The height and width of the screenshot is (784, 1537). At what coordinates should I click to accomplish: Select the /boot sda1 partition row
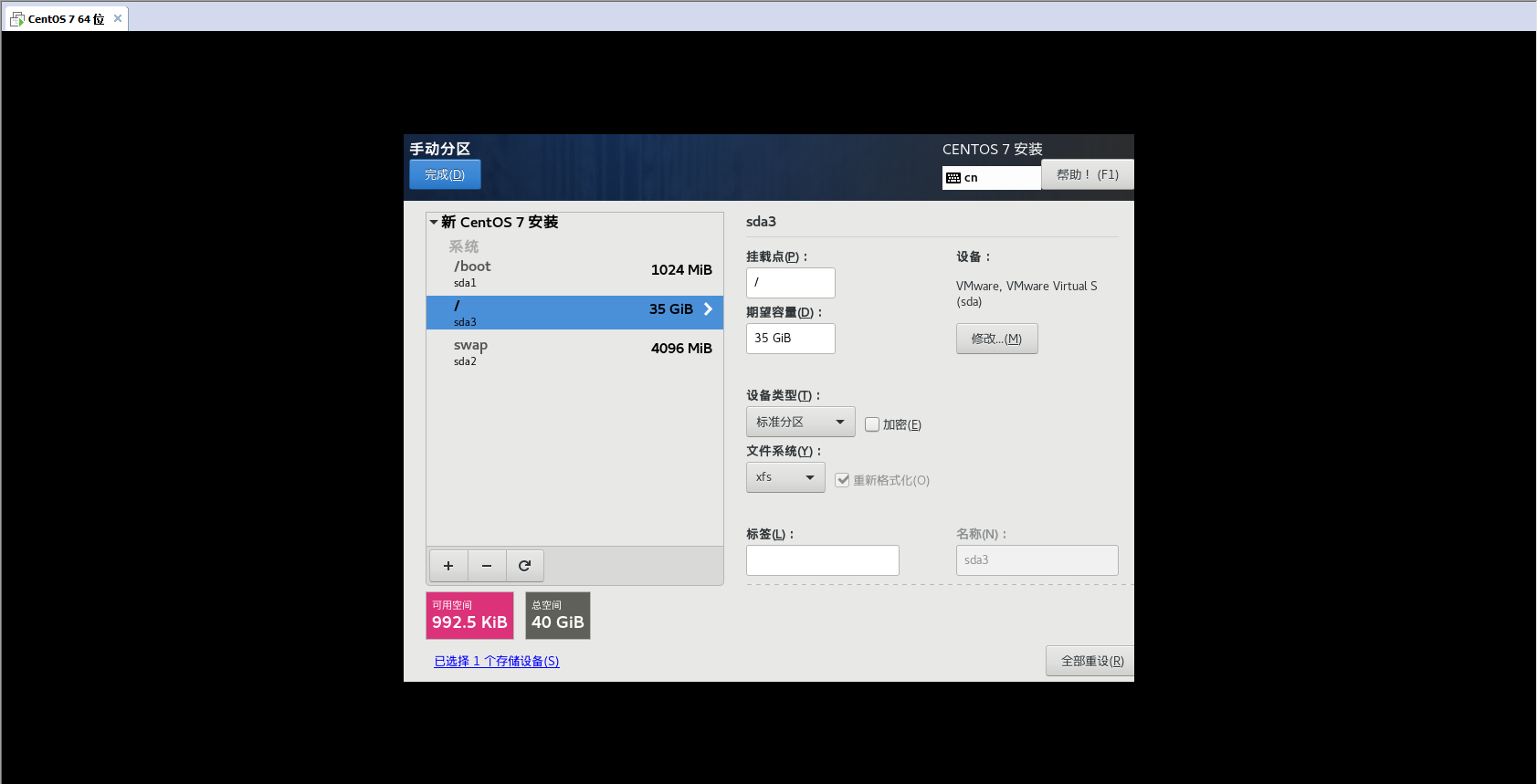point(574,274)
